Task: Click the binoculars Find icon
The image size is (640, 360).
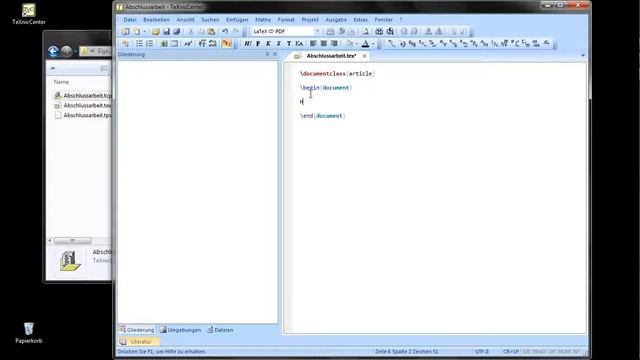Action: [379, 31]
